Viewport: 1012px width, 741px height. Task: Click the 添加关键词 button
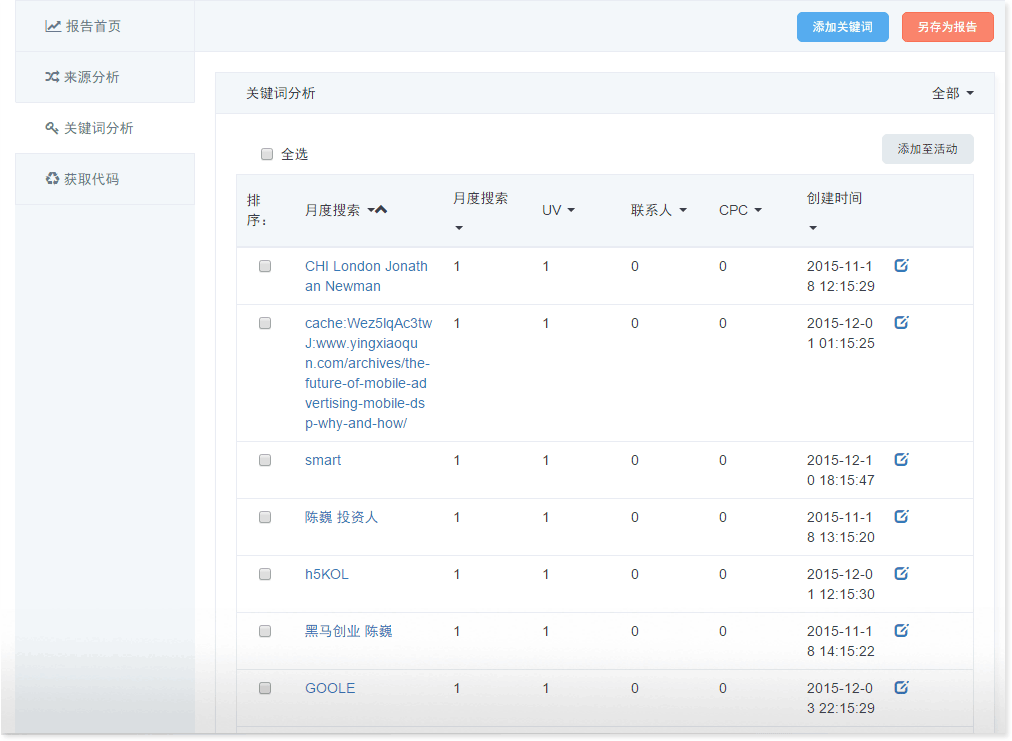click(842, 27)
